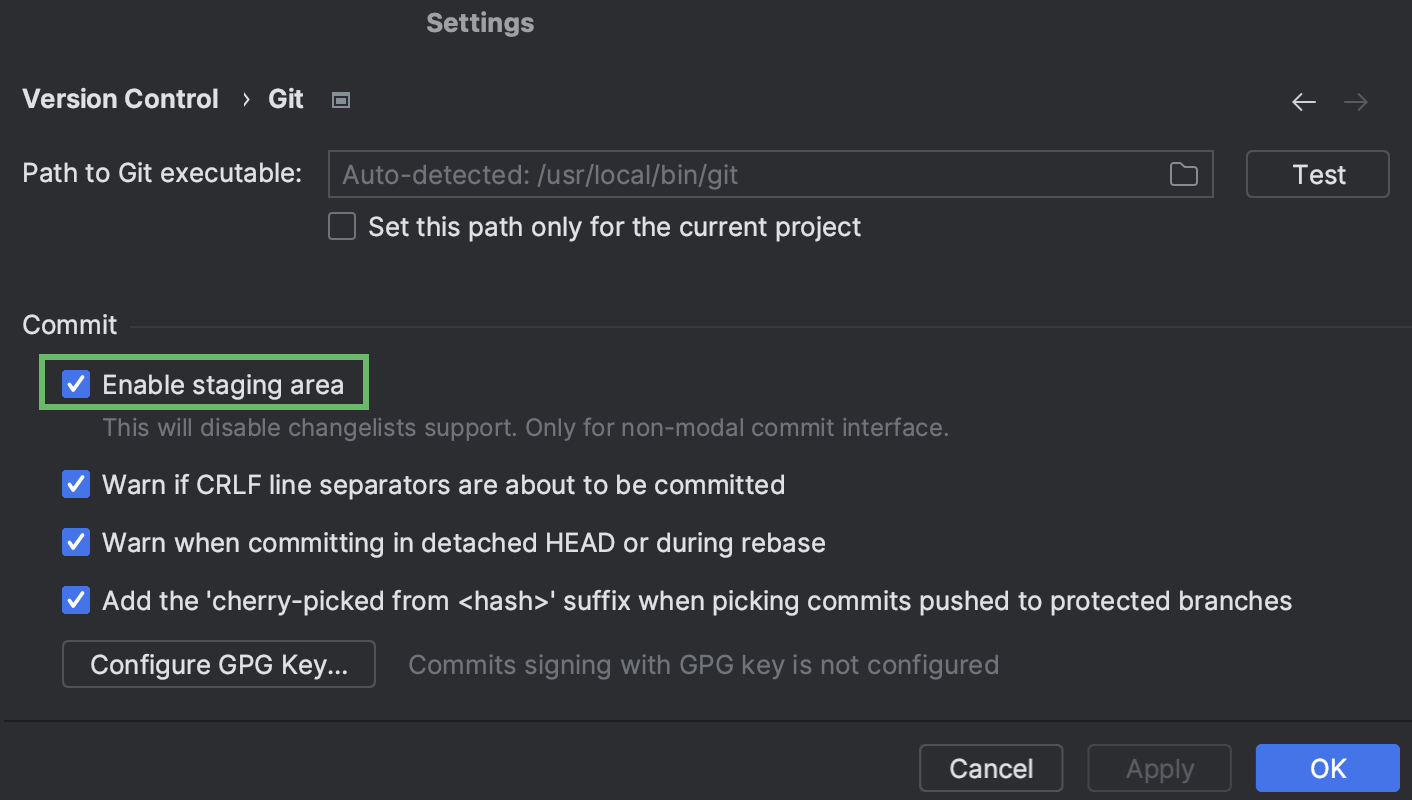Screen dimensions: 1412x800
Task: Cancel the Settings dialog
Action: pos(990,768)
